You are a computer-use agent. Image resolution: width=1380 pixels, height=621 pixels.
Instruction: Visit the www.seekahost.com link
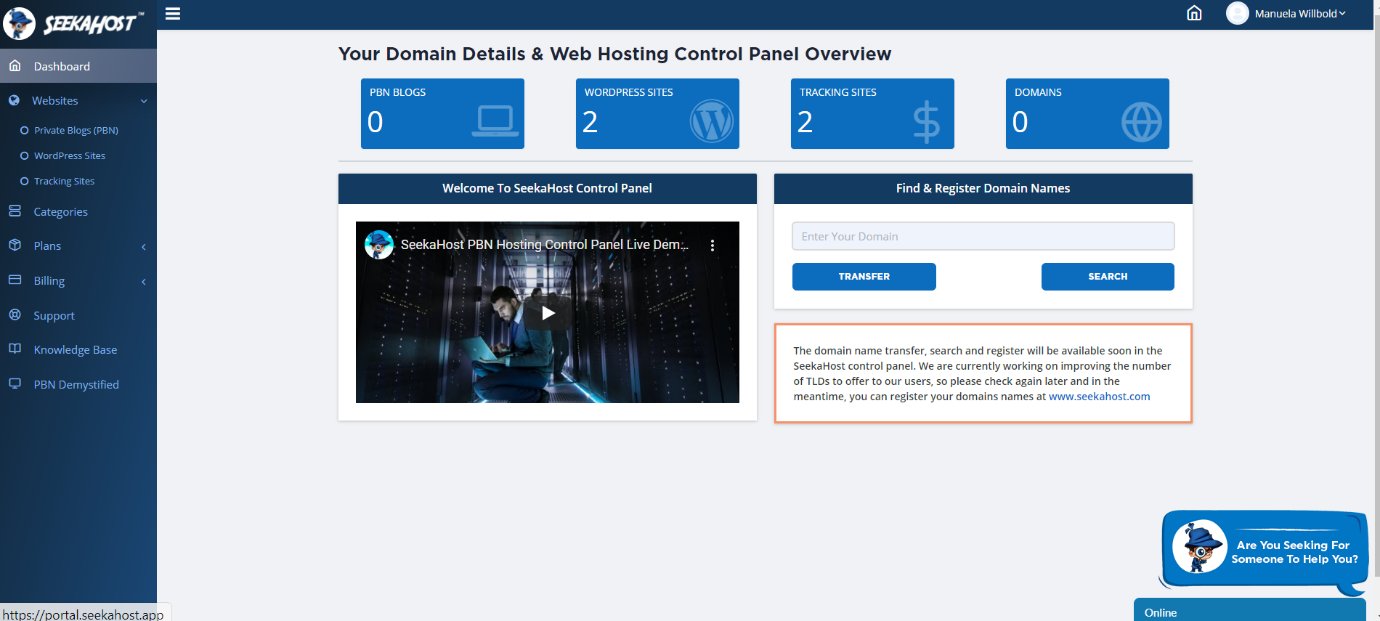[x=1100, y=395]
